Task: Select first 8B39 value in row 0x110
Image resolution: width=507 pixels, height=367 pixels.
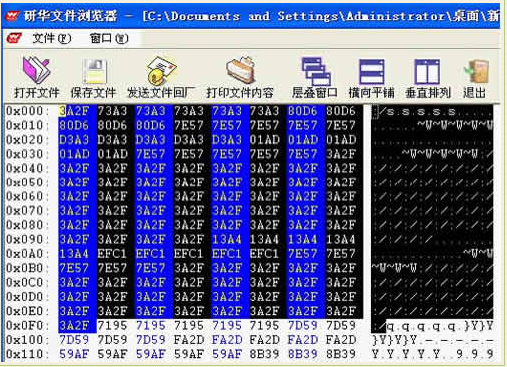Action: [265, 354]
